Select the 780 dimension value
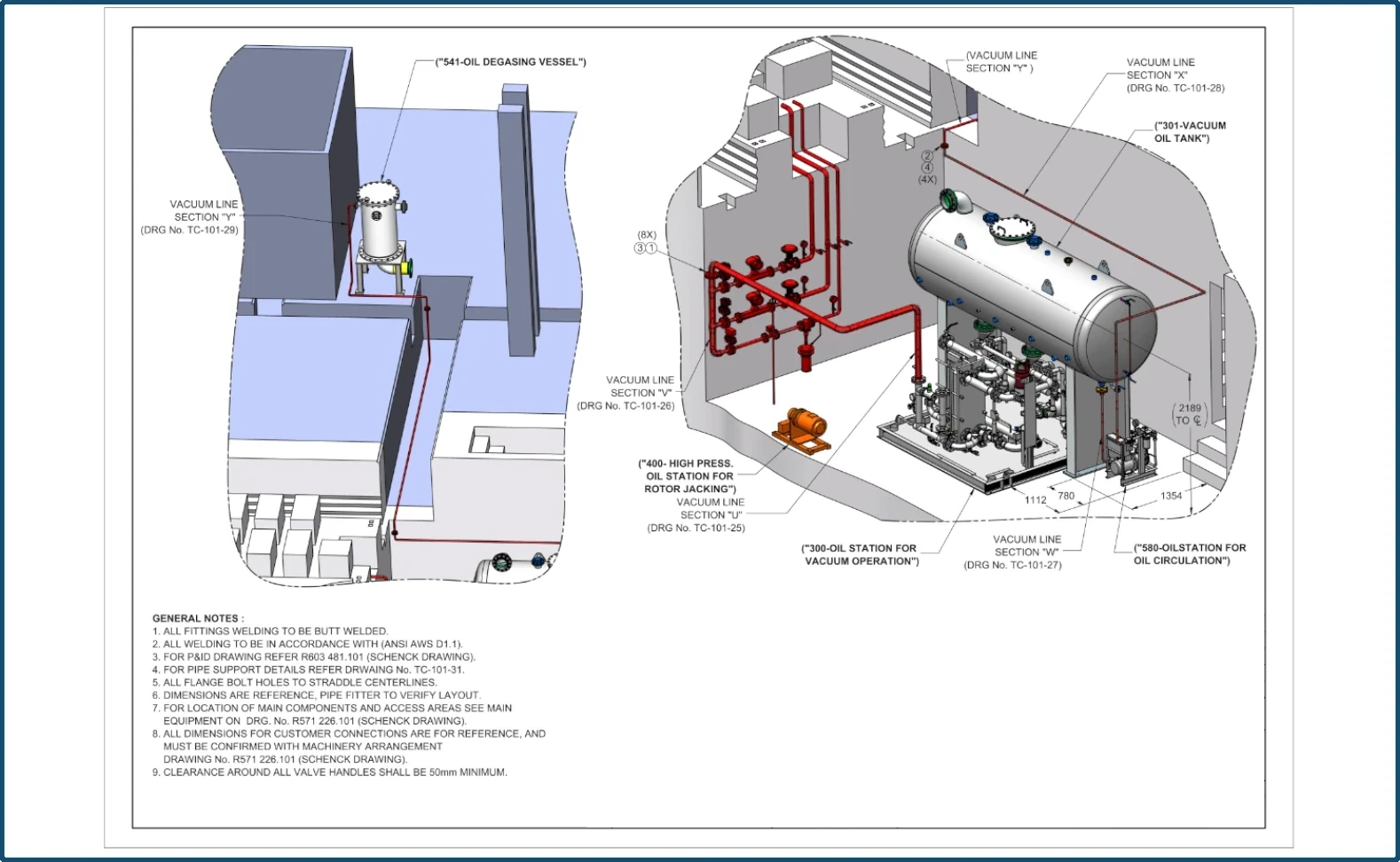 [x=1066, y=496]
